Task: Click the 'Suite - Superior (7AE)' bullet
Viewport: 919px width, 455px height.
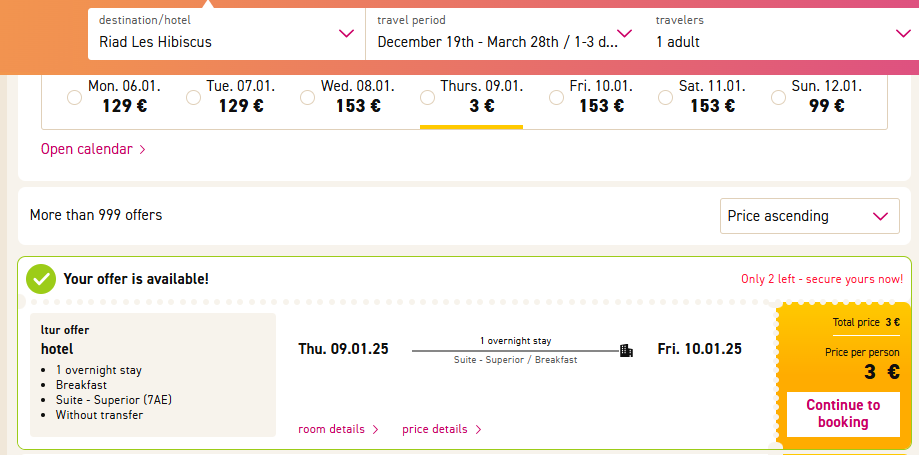Action: 114,400
